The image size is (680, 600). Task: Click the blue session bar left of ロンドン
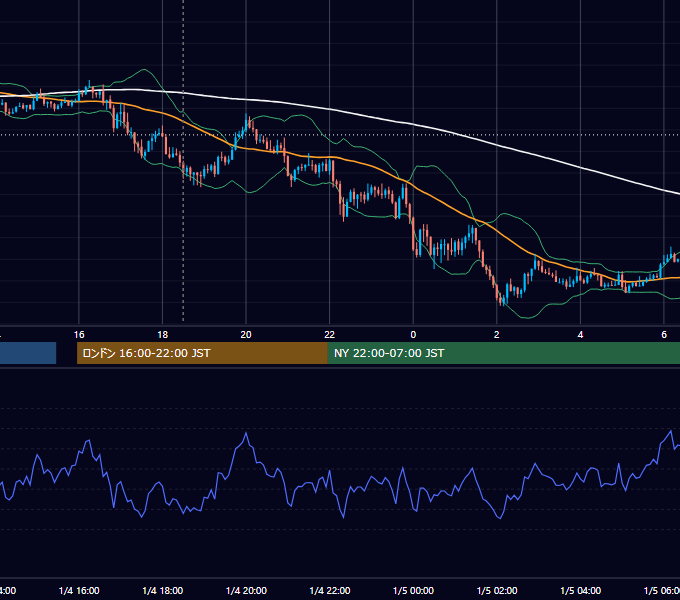coord(28,353)
